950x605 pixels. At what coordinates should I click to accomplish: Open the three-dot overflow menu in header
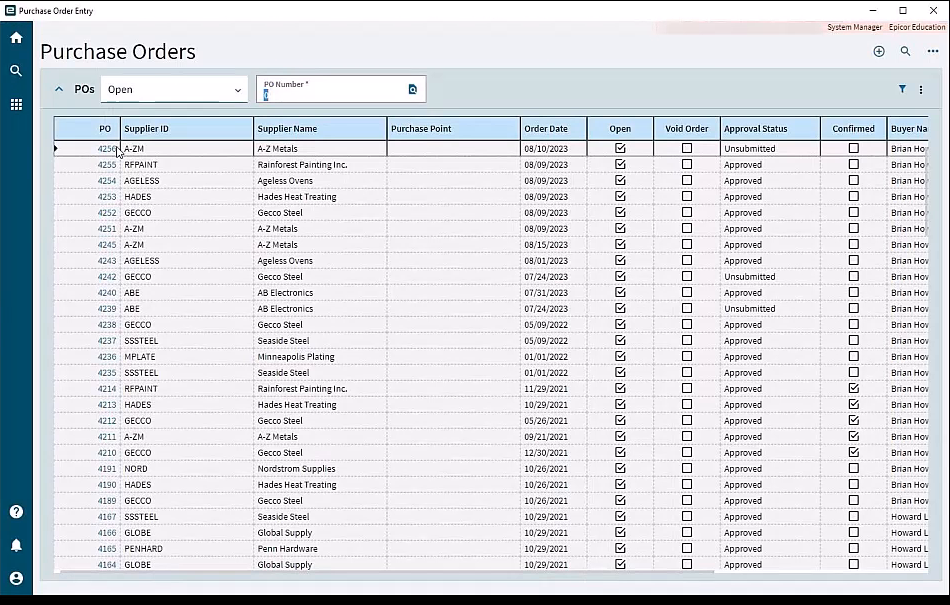coord(933,51)
